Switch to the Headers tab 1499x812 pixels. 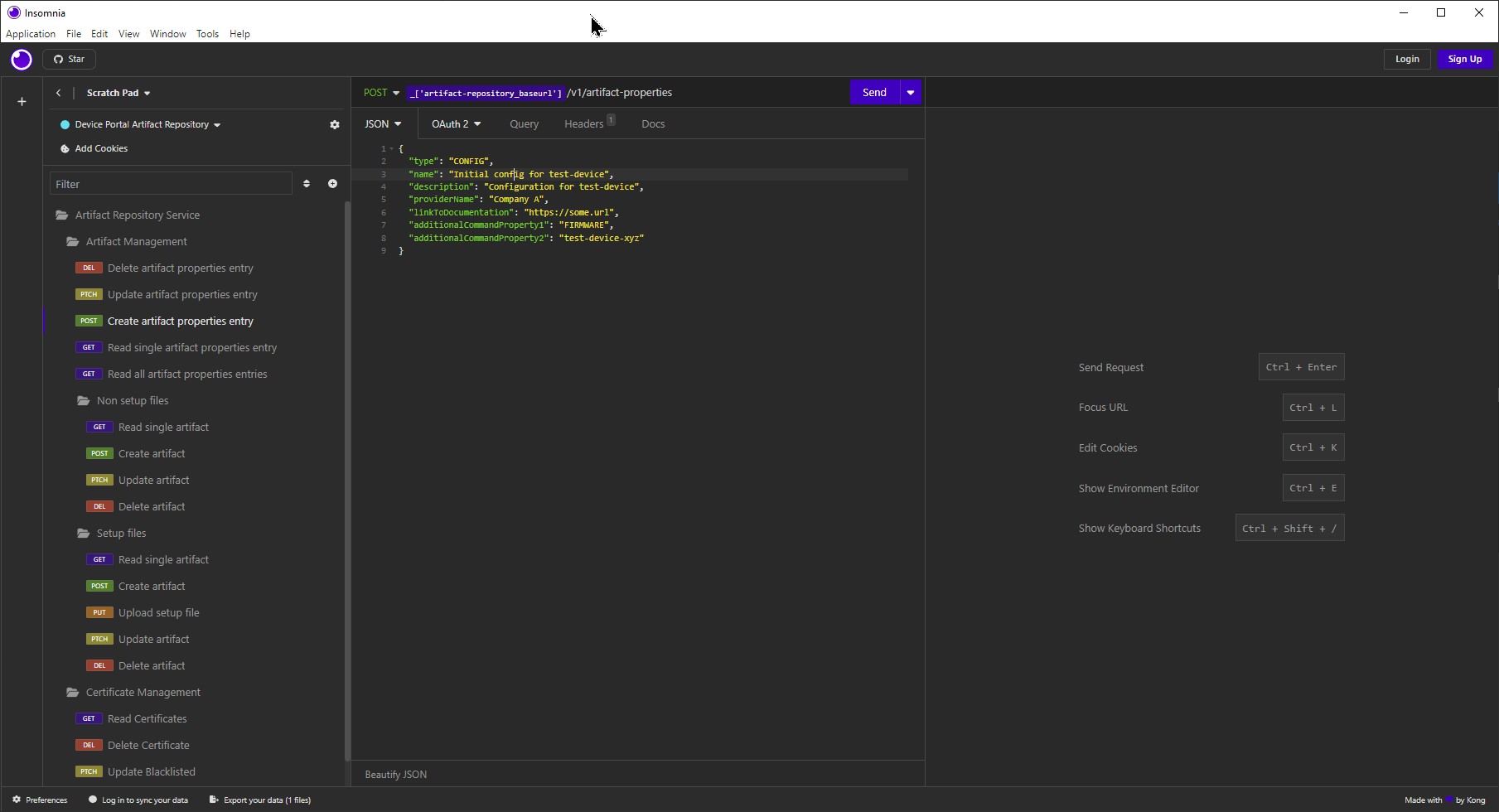pos(584,124)
